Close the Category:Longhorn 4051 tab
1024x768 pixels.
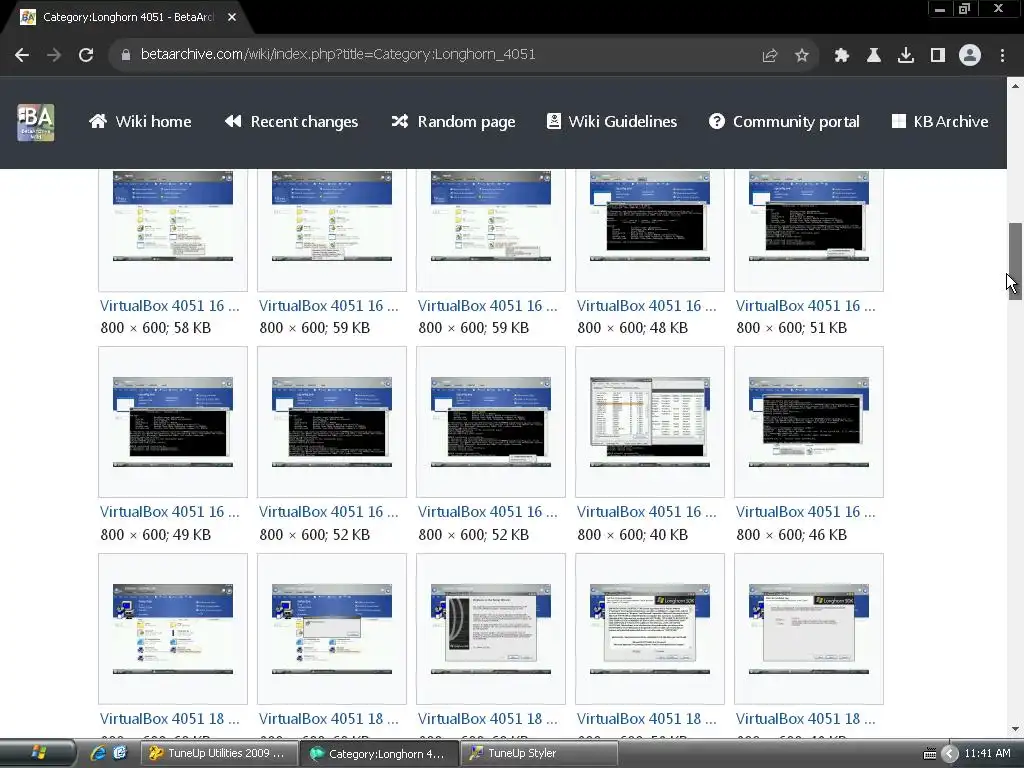232,17
